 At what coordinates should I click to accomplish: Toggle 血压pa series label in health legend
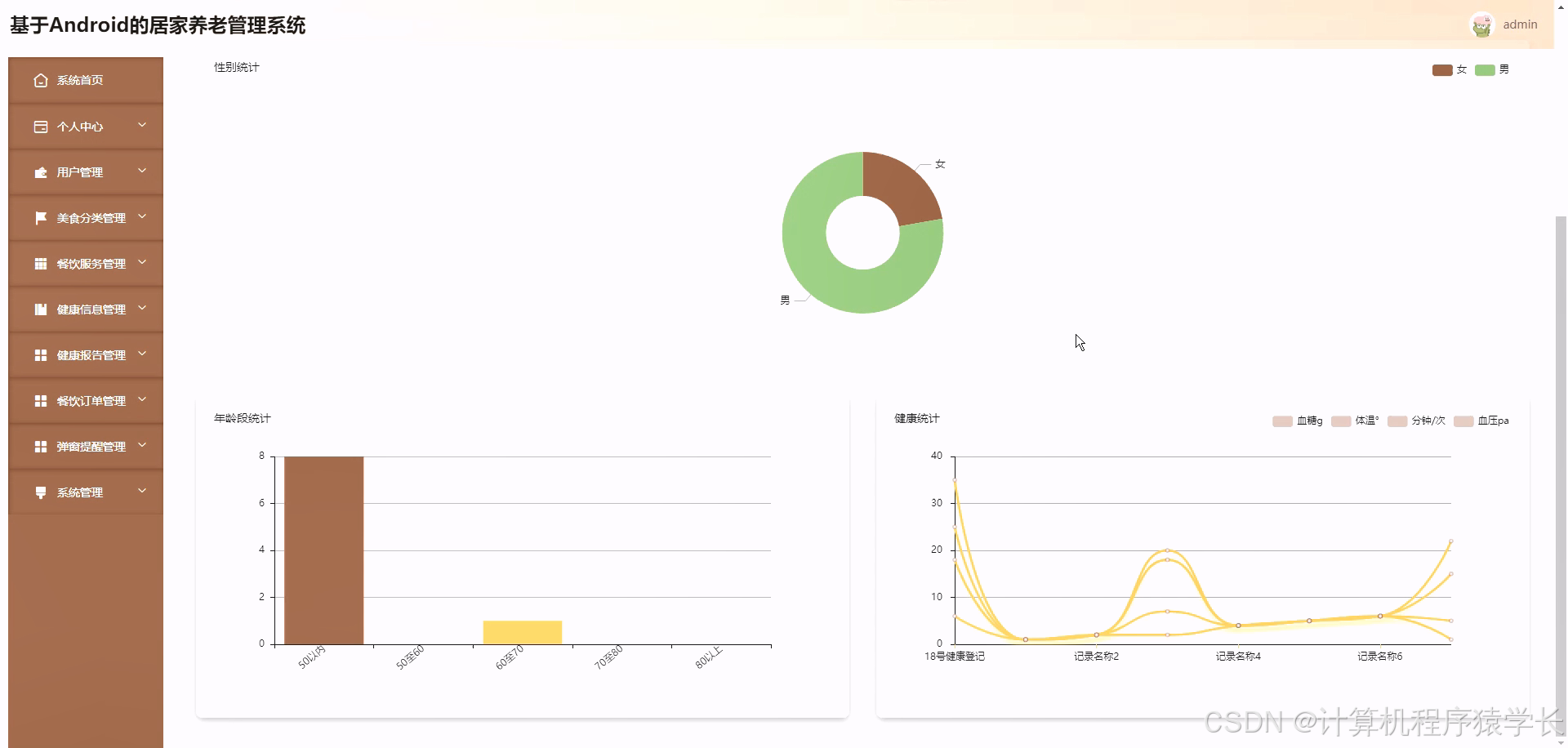(1494, 421)
